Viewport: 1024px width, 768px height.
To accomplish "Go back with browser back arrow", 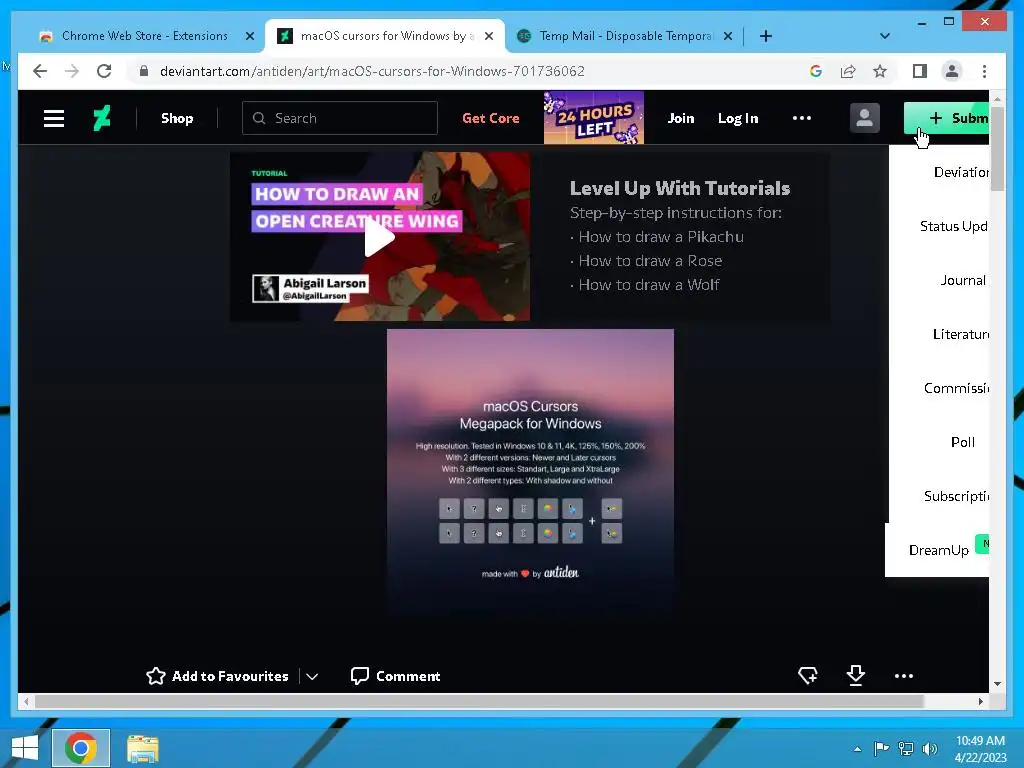I will 40,71.
